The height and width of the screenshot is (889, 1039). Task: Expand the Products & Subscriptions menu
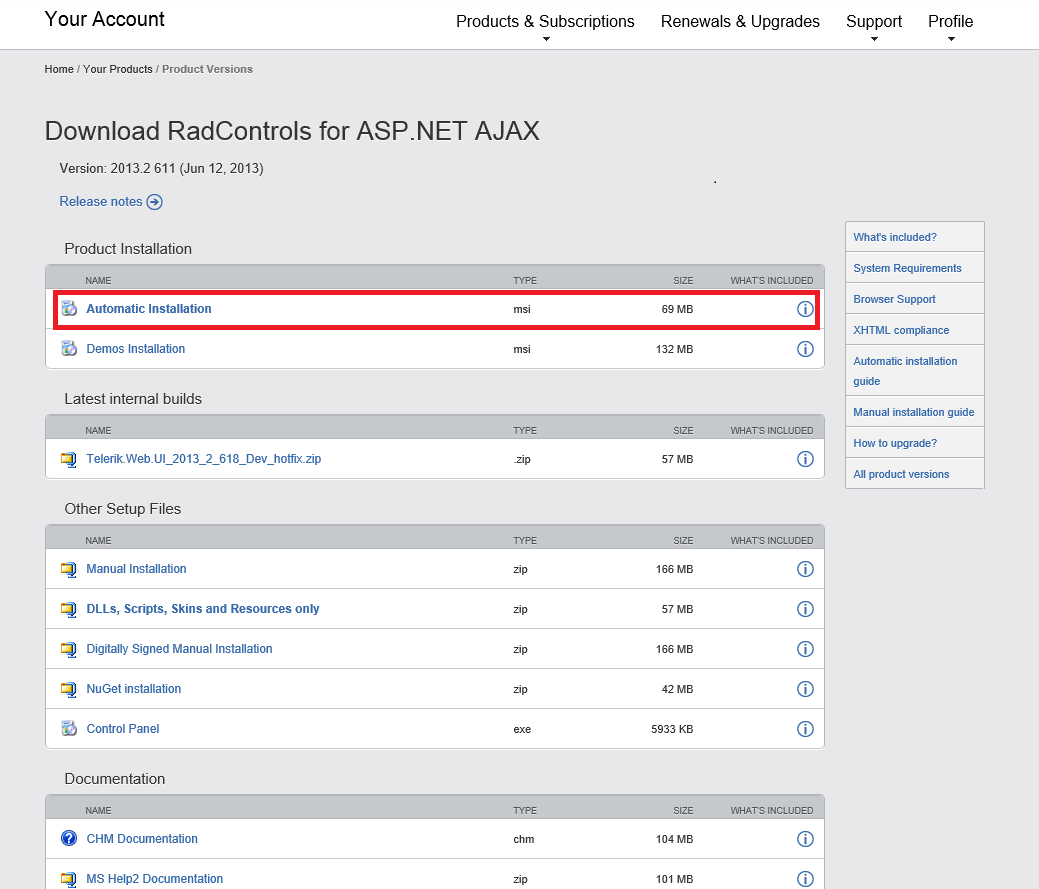click(x=545, y=22)
